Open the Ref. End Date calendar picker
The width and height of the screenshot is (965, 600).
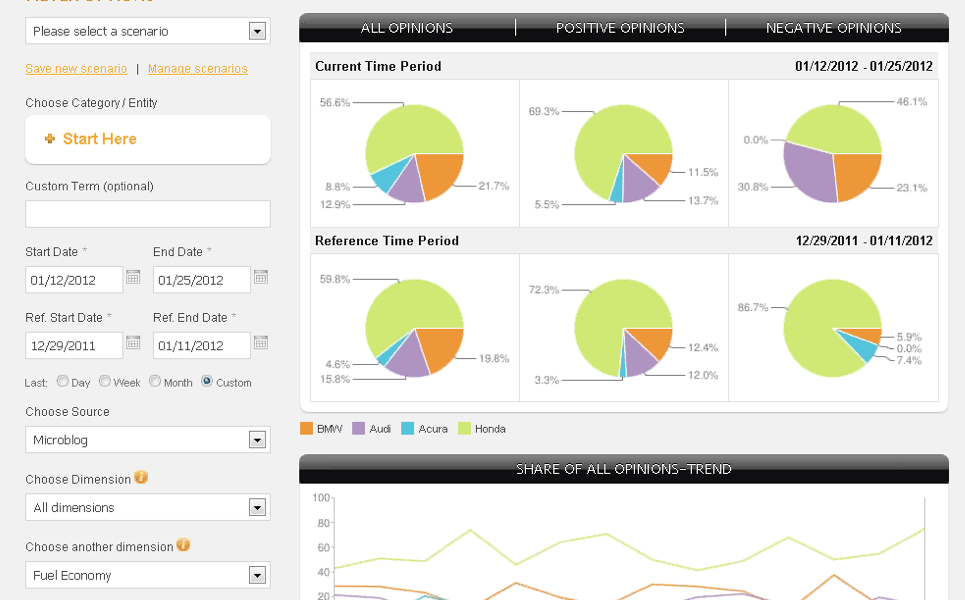261,344
